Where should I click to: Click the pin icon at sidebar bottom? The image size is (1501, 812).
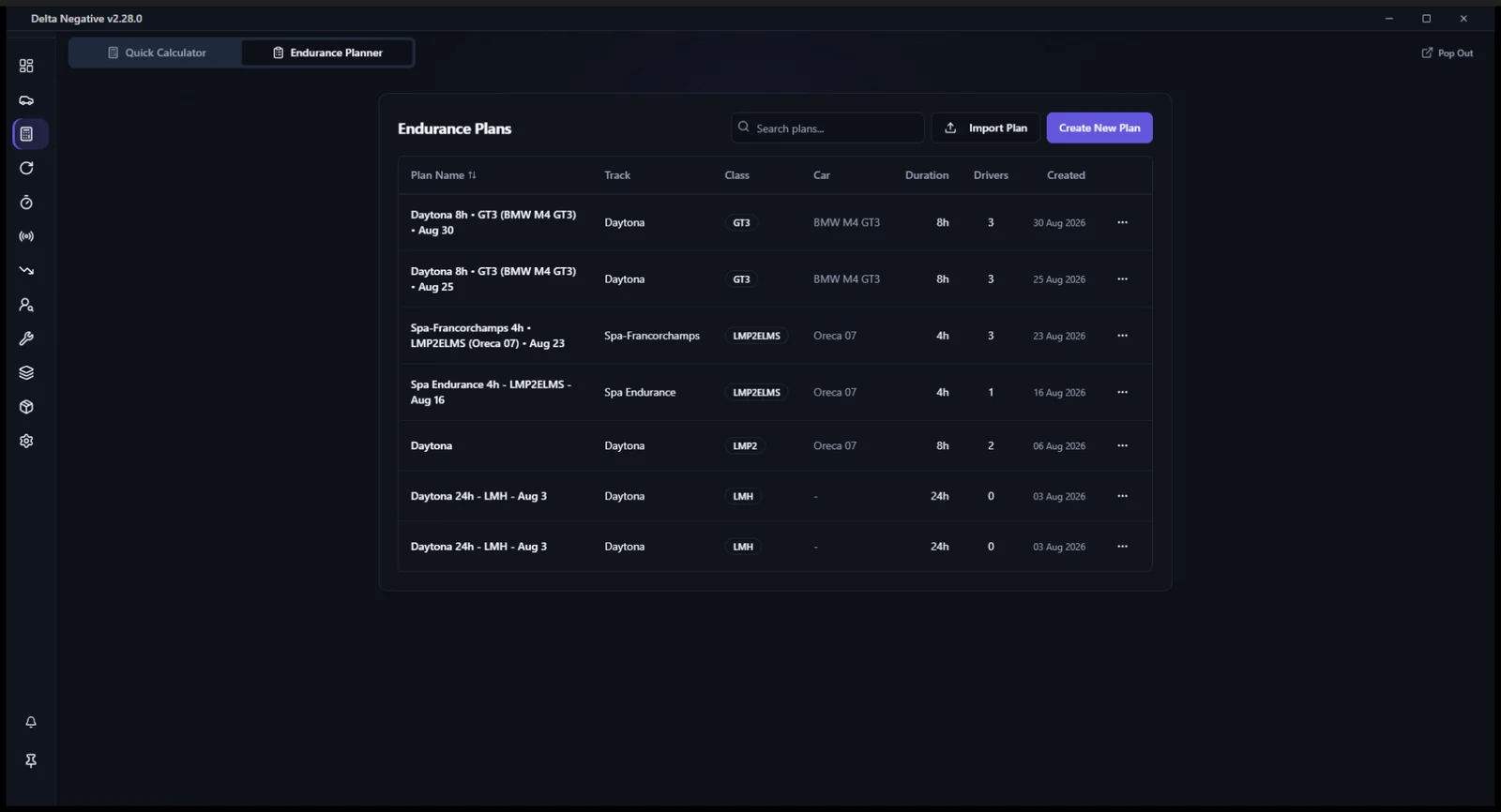(x=31, y=760)
